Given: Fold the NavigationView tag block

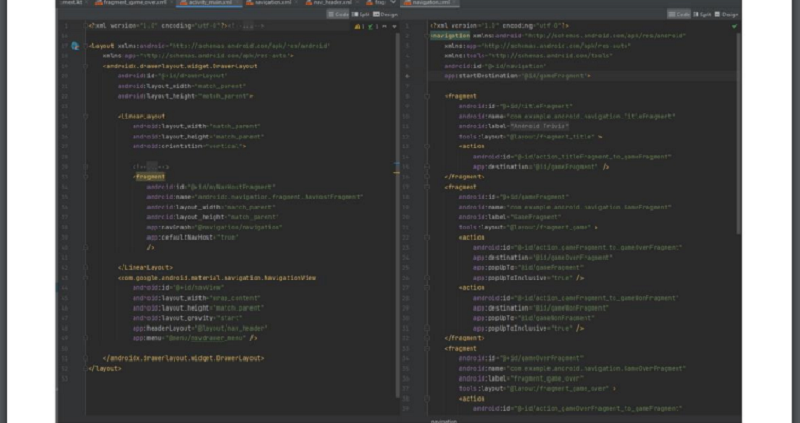Looking at the screenshot, I should point(86,278).
